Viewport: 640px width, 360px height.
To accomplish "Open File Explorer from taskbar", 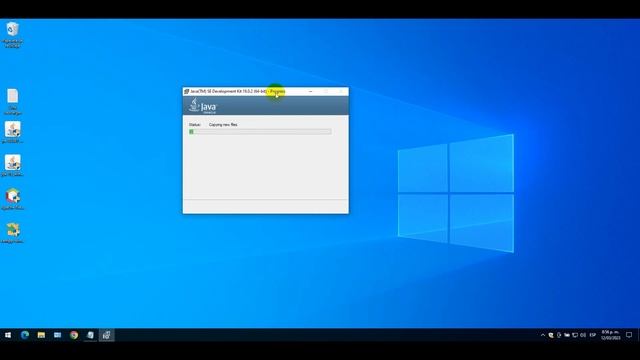I will (41, 335).
